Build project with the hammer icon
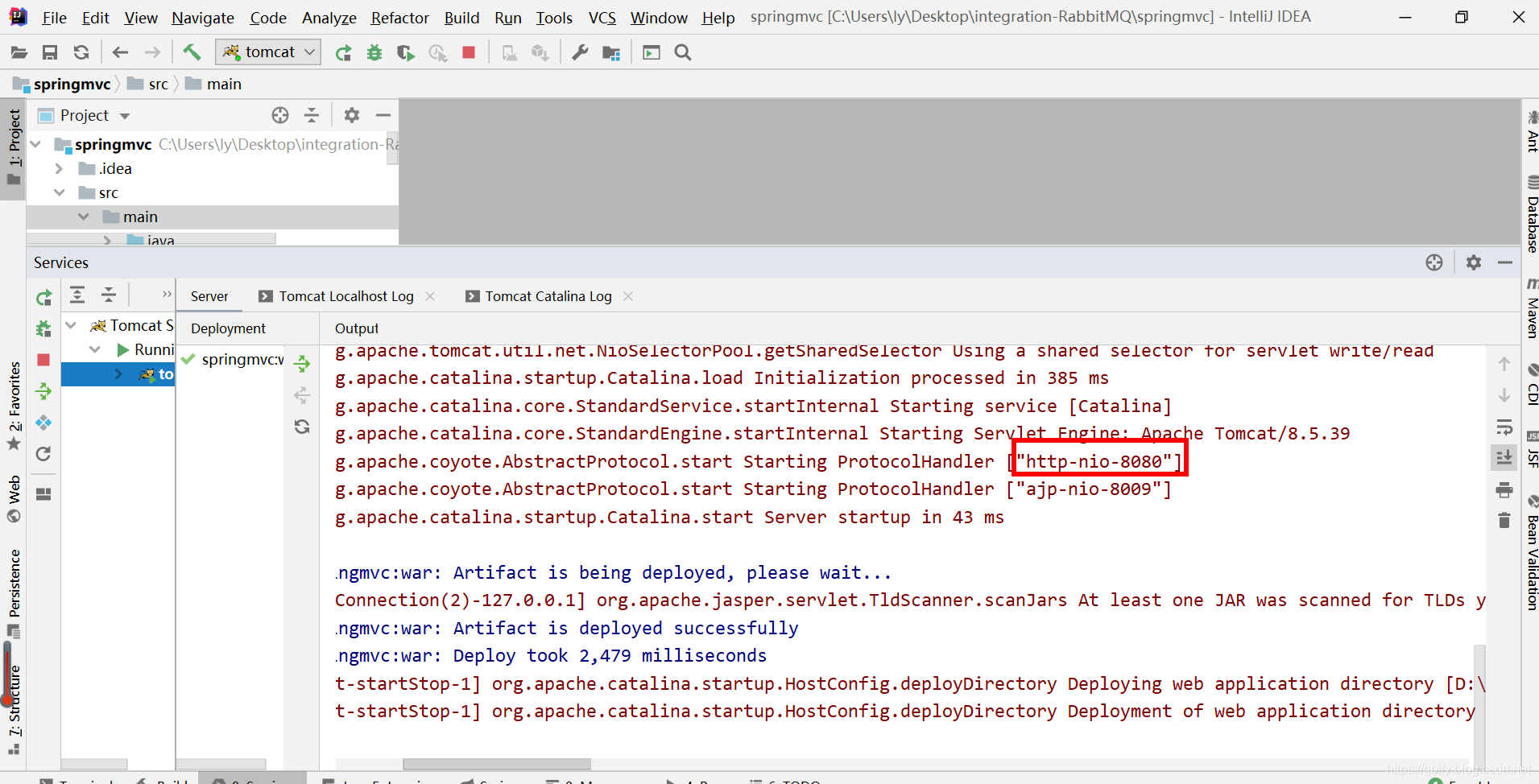1539x784 pixels. point(192,53)
